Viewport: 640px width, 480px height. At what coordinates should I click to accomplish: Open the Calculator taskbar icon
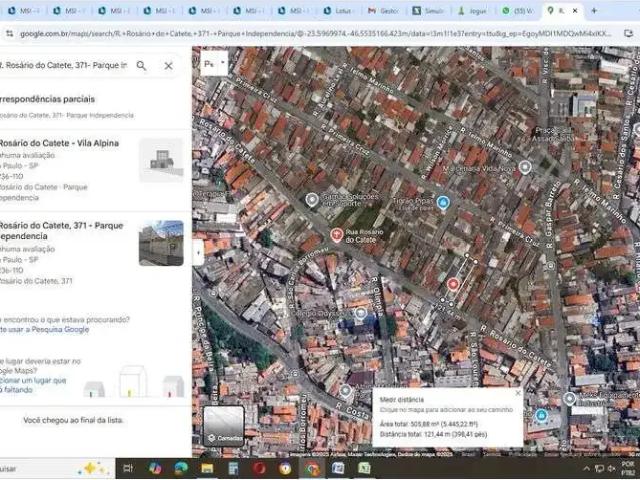233,469
